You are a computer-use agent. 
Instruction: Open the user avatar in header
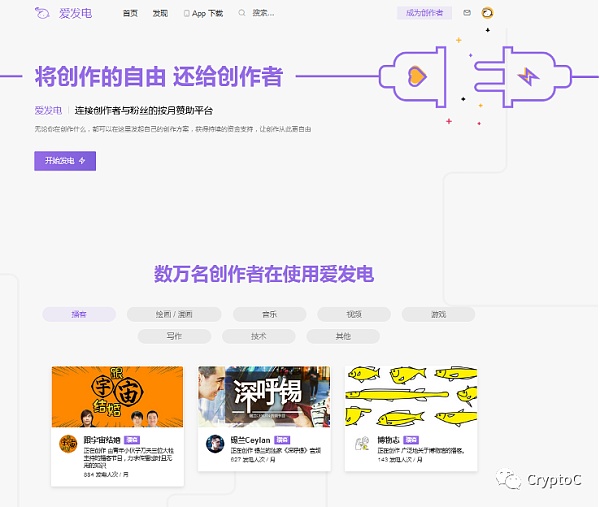pyautogui.click(x=487, y=14)
